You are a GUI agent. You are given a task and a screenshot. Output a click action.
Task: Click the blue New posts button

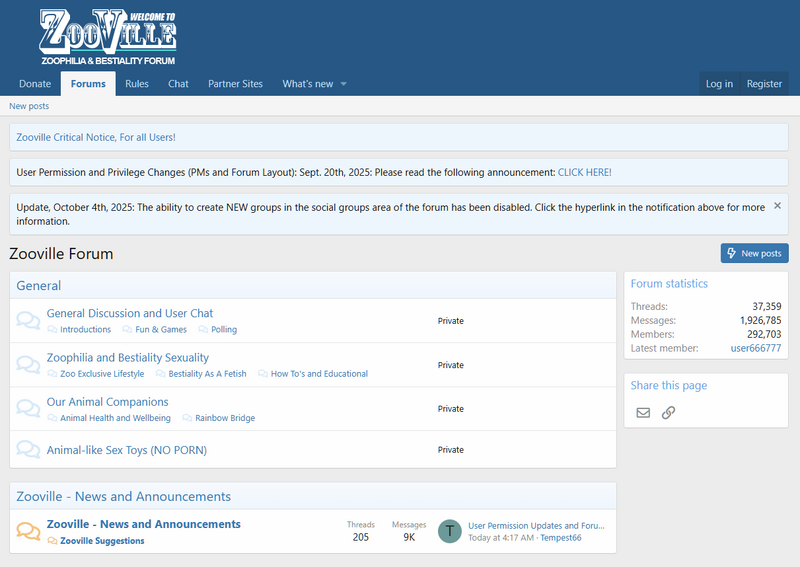[x=754, y=253]
